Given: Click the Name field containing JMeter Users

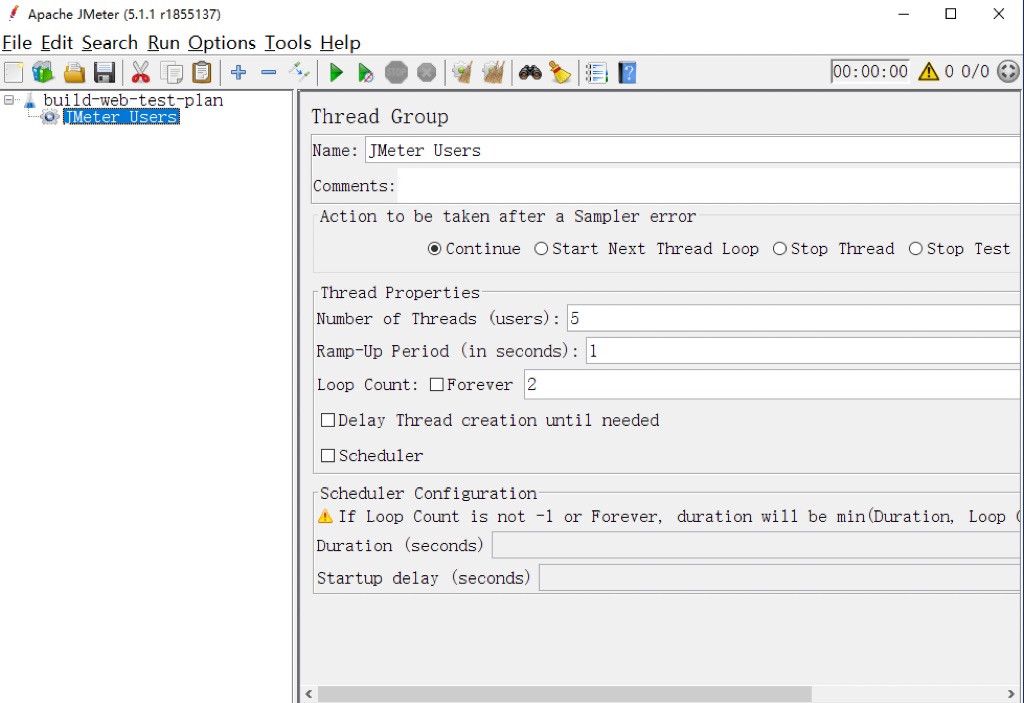Looking at the screenshot, I should pos(692,150).
